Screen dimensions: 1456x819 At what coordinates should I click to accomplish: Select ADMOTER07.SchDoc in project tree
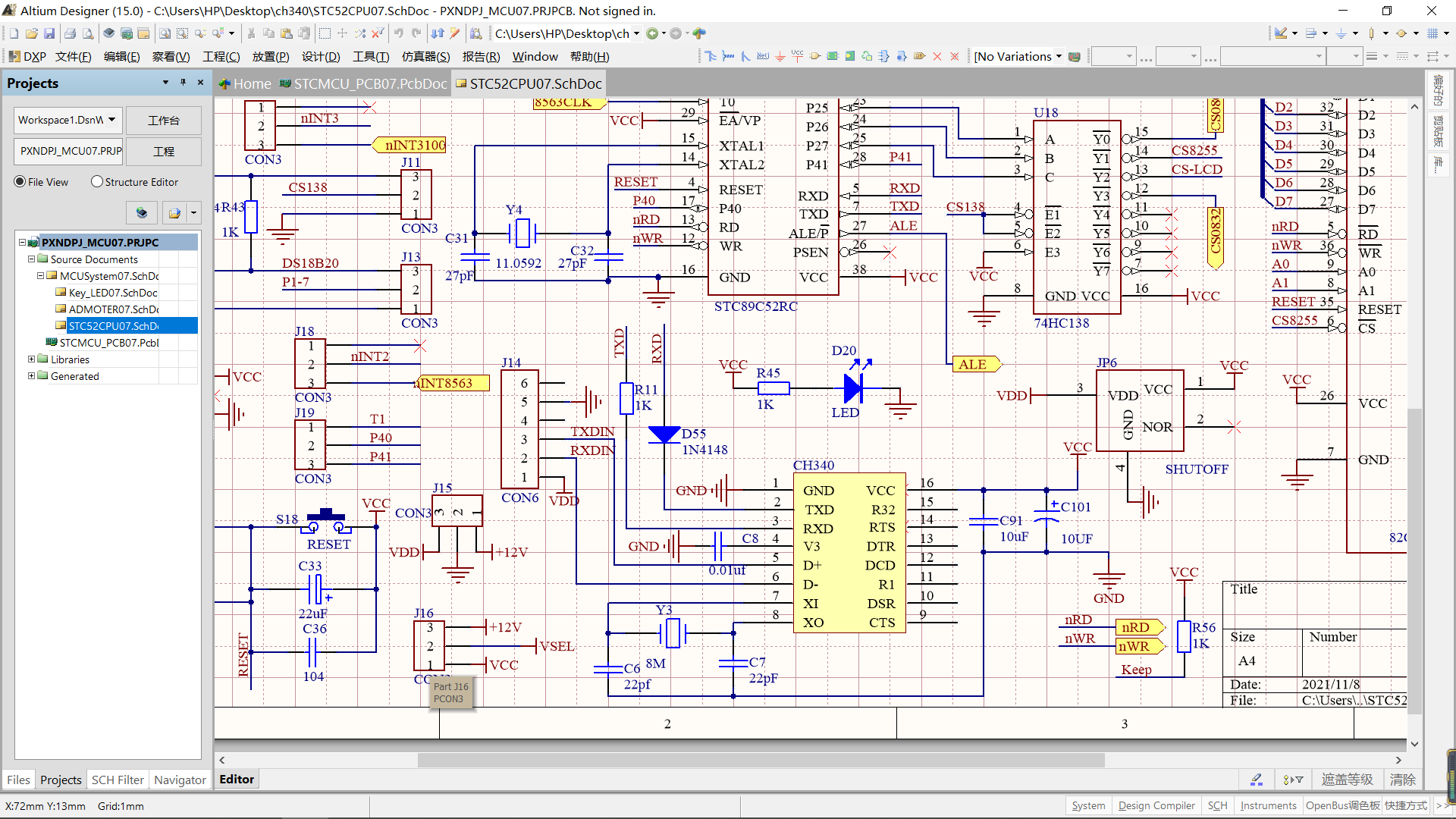point(113,309)
